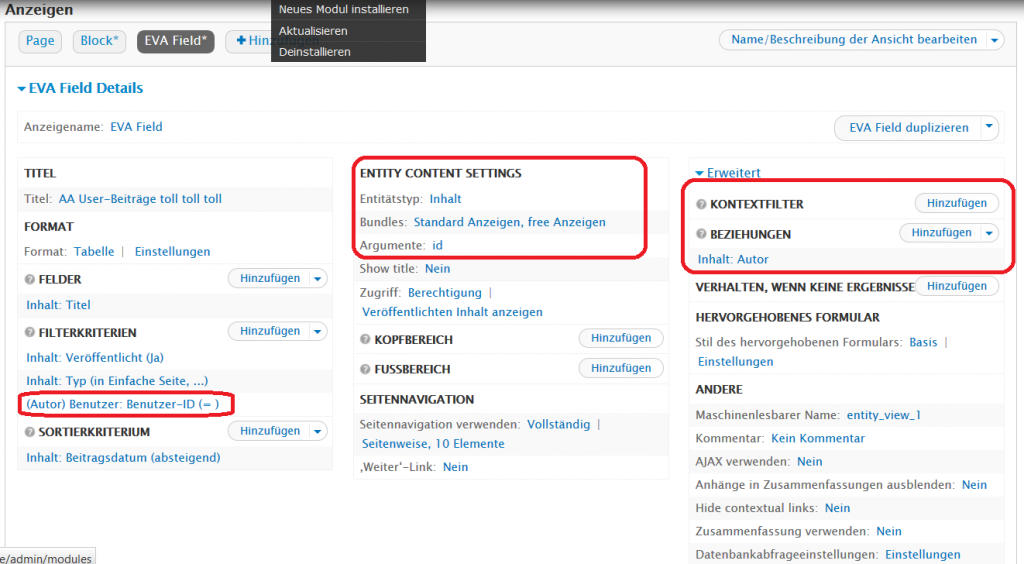Switch to the Block display tab
The image size is (1024, 564).
coord(99,41)
